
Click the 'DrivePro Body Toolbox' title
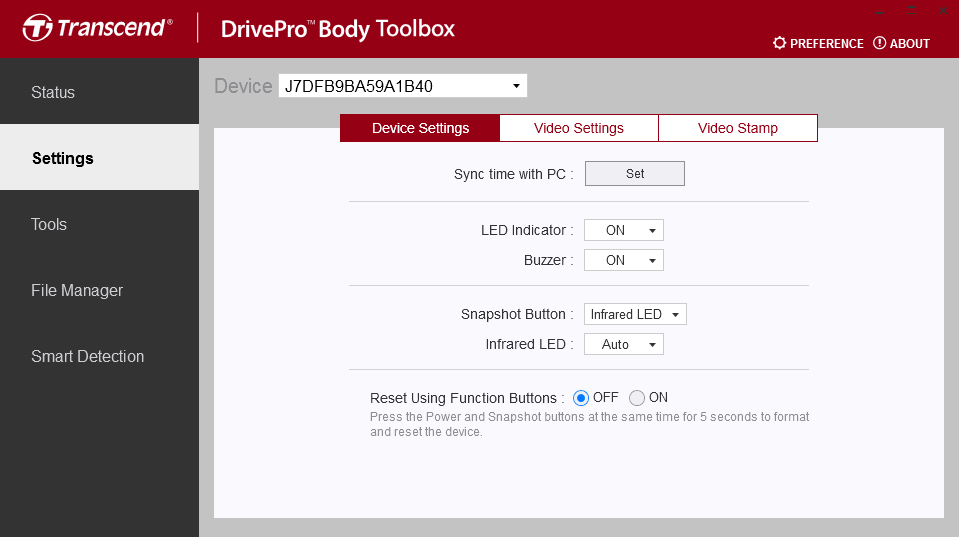[338, 29]
